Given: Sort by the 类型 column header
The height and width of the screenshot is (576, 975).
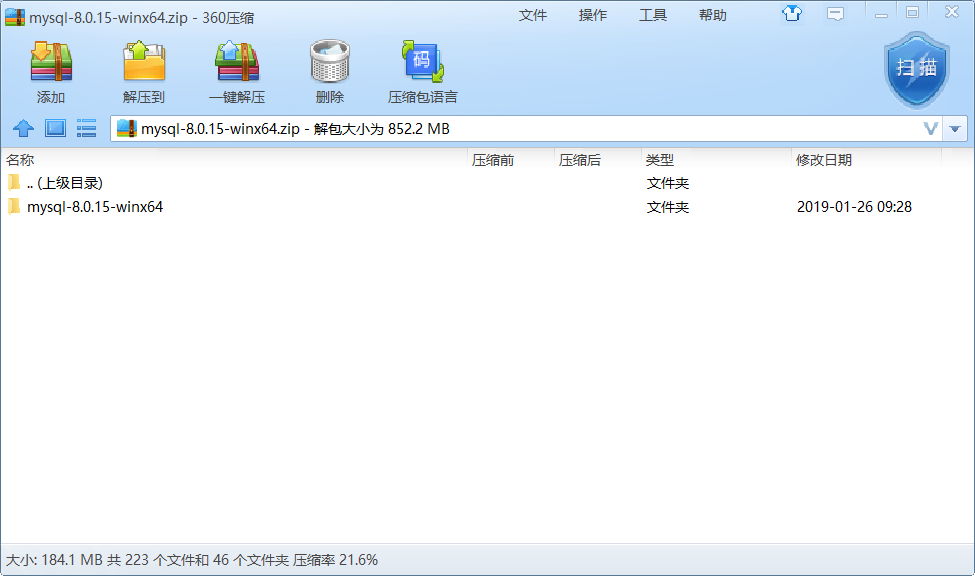Looking at the screenshot, I should [716, 160].
